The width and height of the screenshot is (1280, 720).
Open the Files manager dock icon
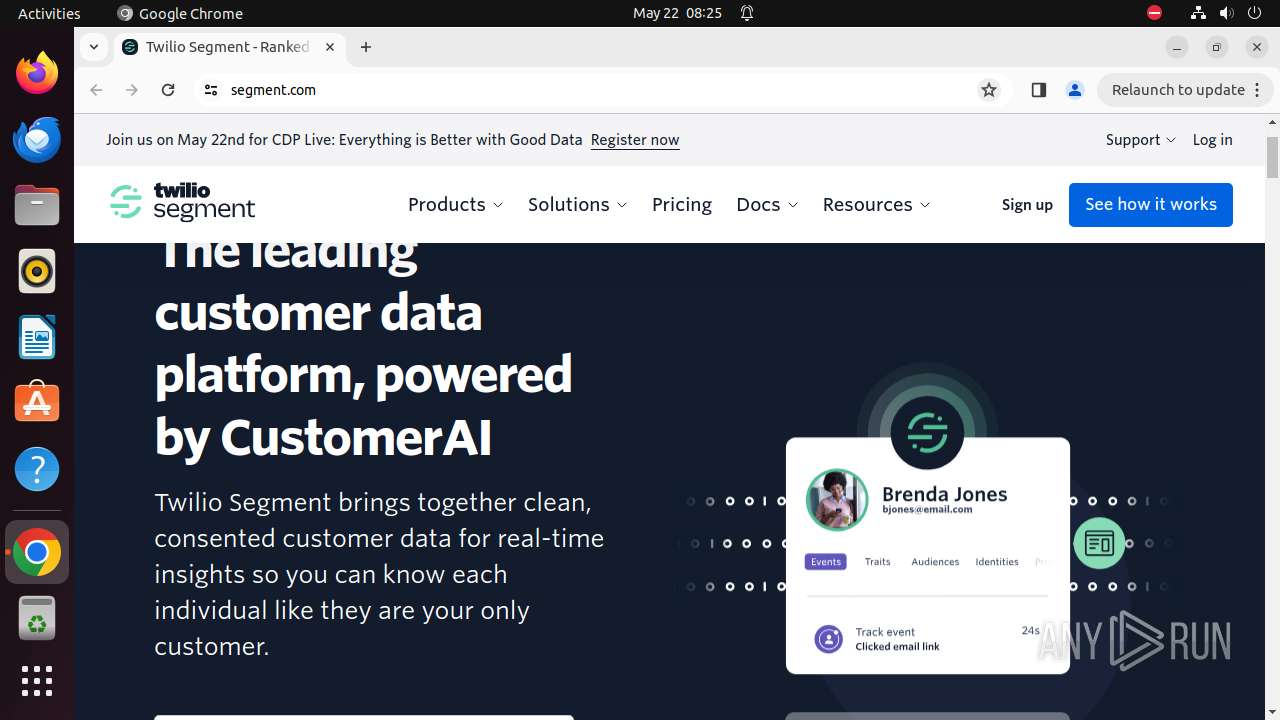pos(37,205)
